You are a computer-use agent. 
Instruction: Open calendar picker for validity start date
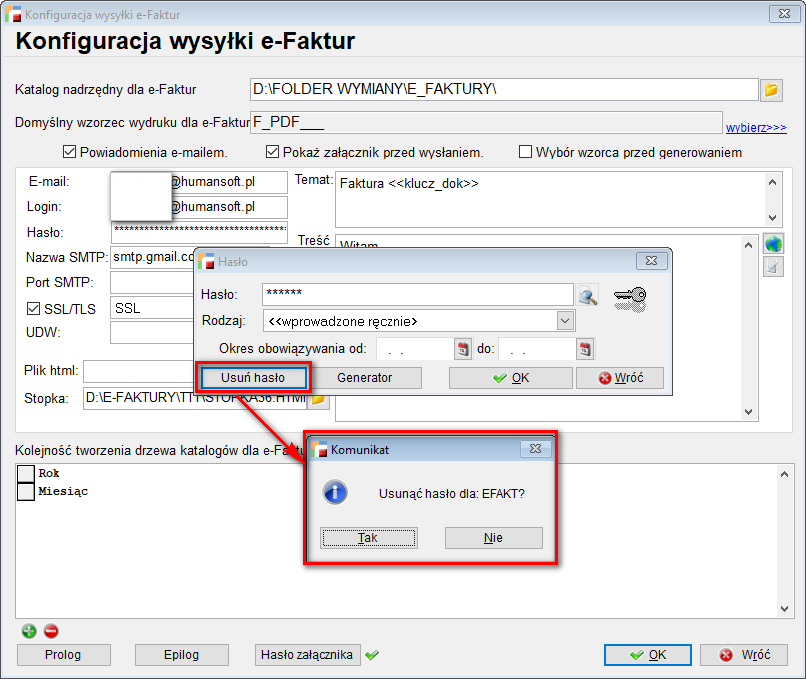pos(463,349)
